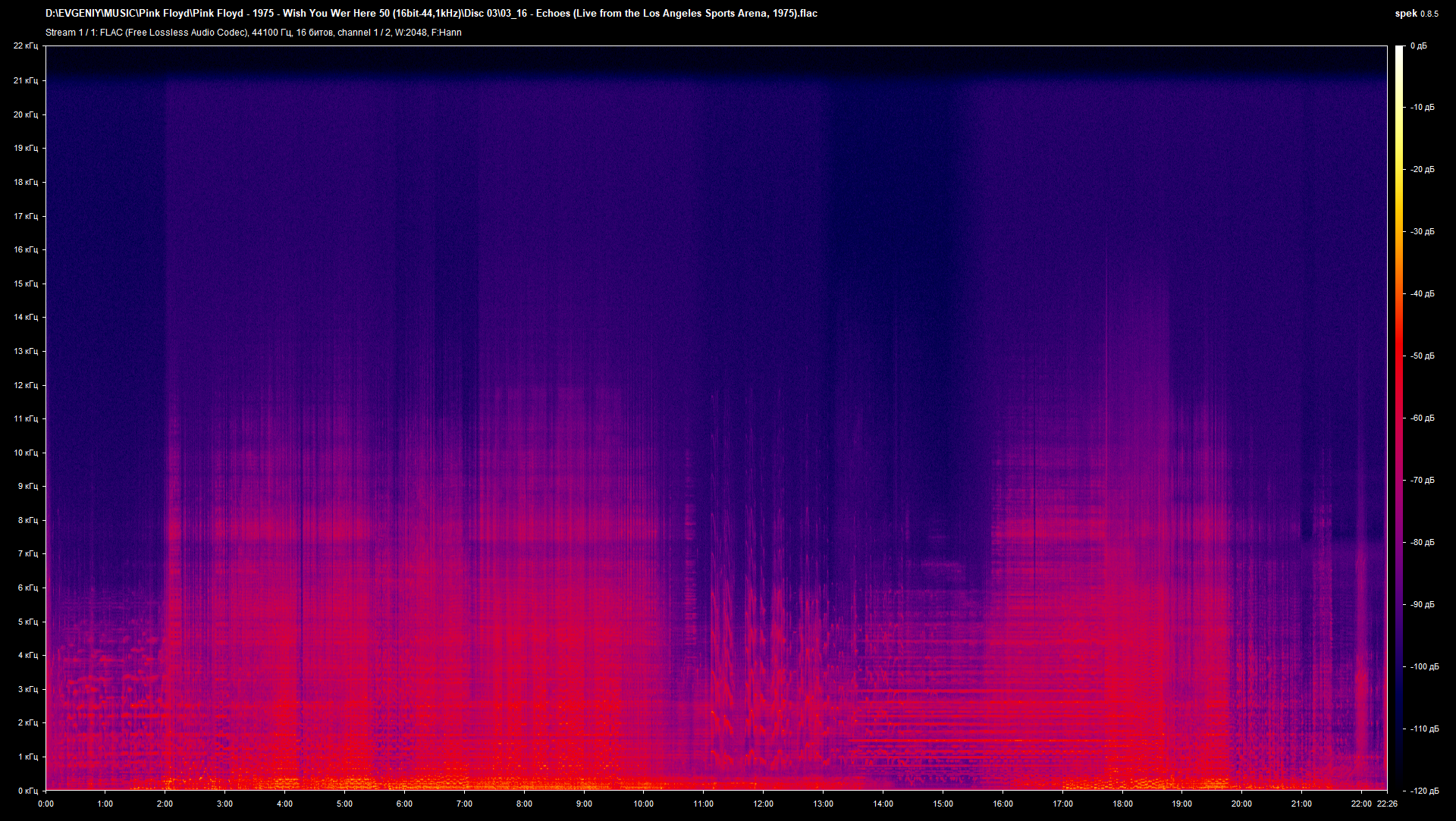The height and width of the screenshot is (821, 1456).
Task: Select the -60 дБ mark on the legend
Action: click(x=1424, y=417)
